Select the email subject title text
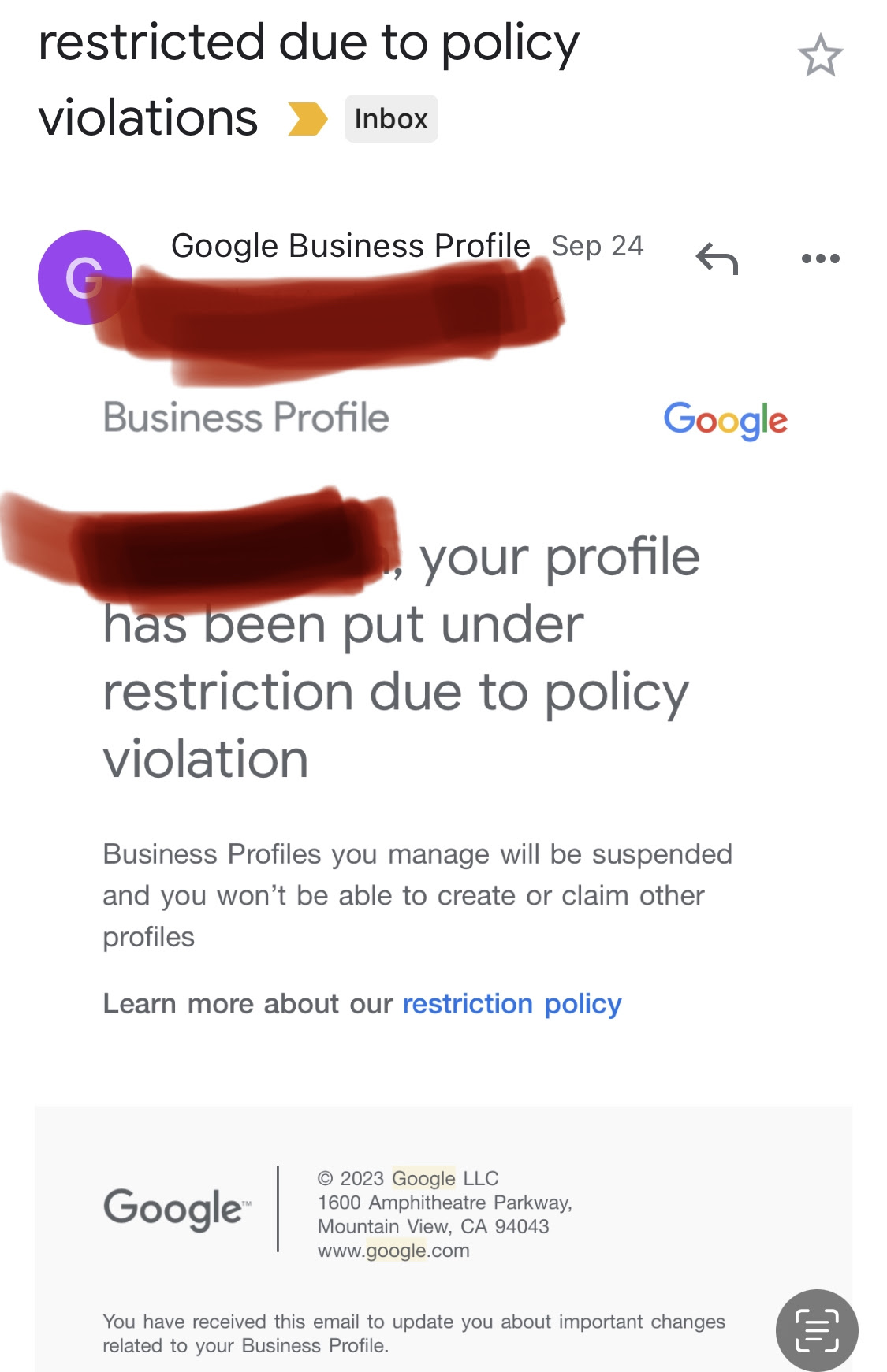 [x=308, y=80]
